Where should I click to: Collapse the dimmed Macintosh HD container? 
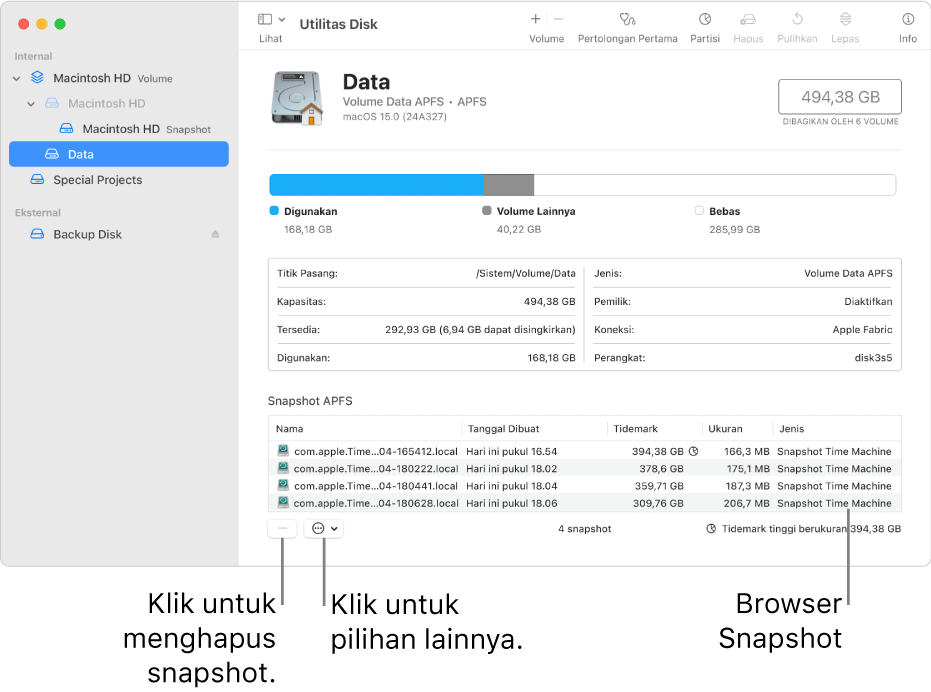pos(31,104)
